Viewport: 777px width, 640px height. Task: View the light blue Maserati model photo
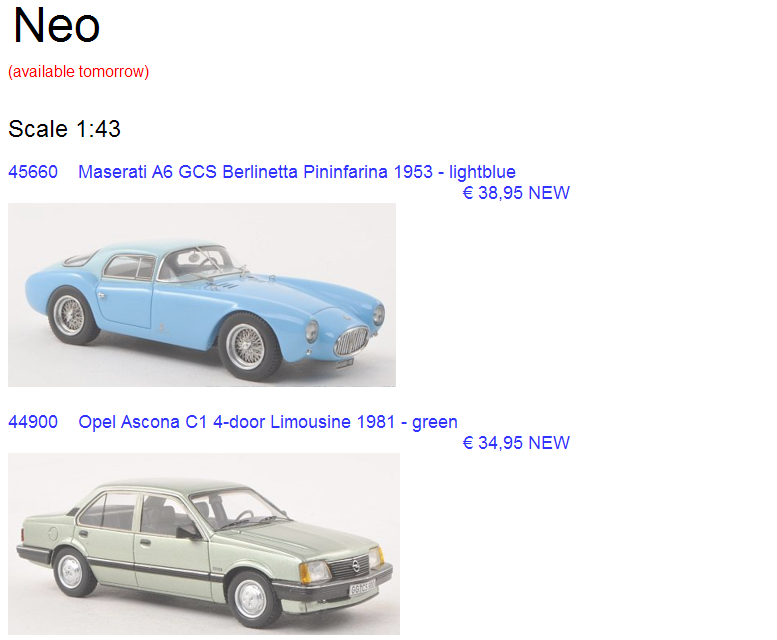[x=202, y=295]
